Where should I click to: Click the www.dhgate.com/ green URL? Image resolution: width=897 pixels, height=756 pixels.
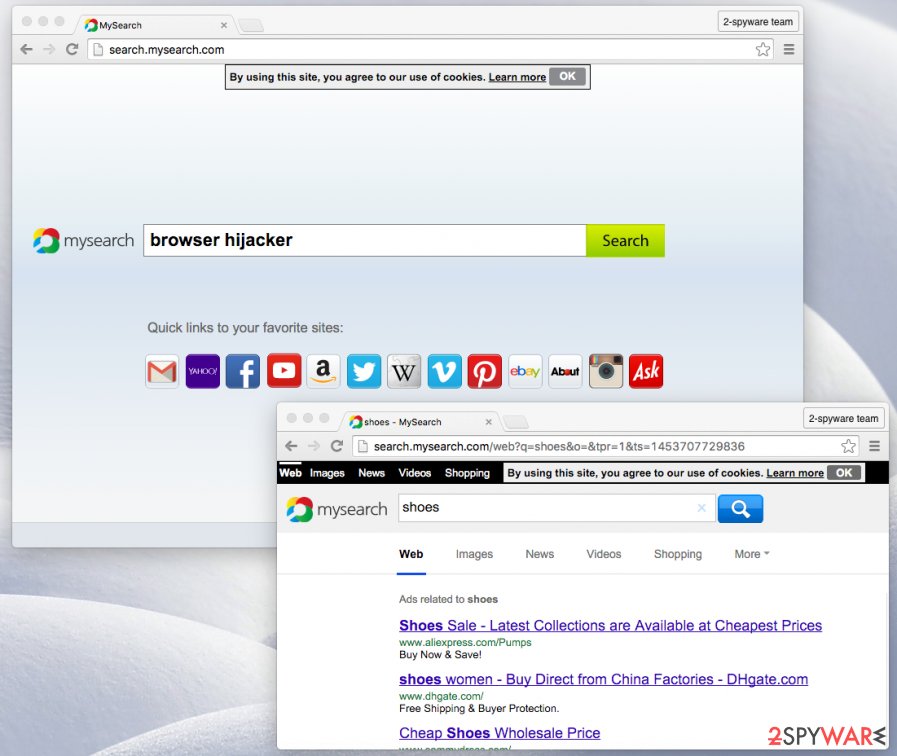coord(441,696)
